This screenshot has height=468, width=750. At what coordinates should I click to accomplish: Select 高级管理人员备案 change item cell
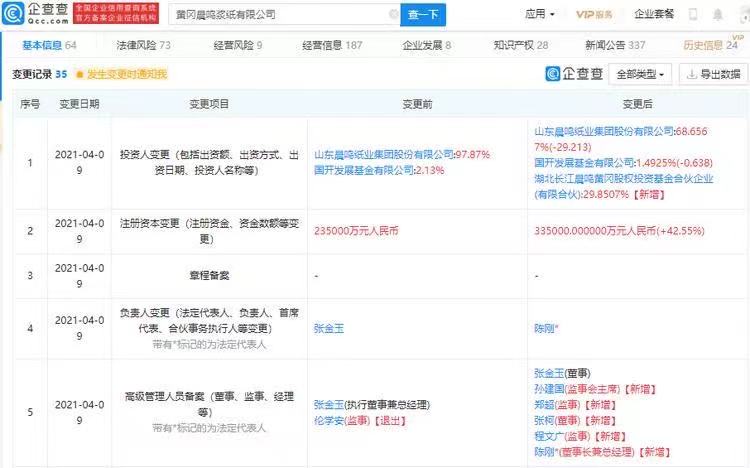point(209,412)
